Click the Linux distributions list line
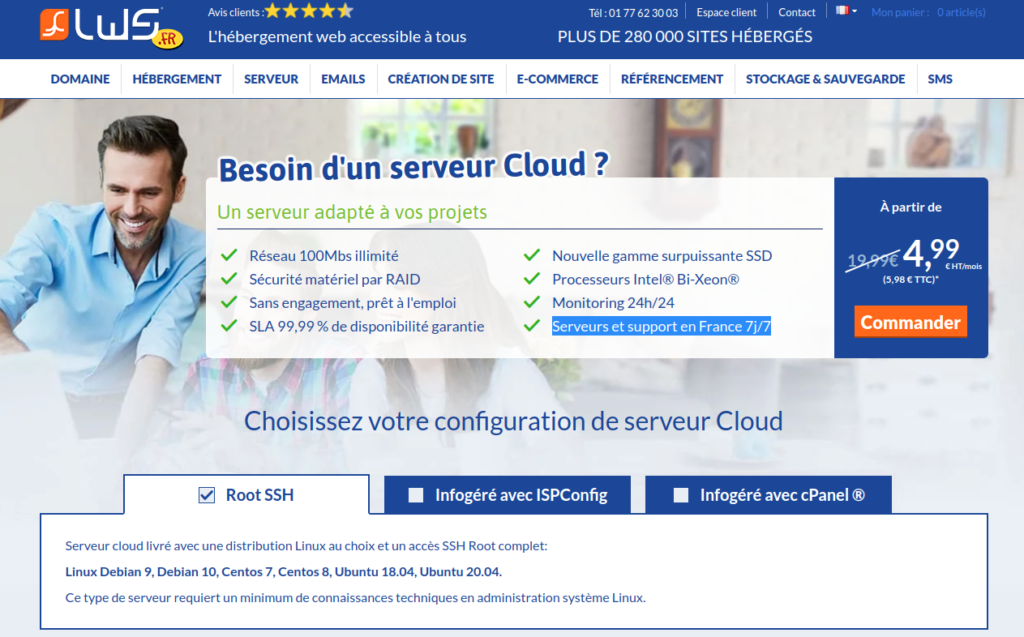1024x637 pixels. click(x=283, y=572)
